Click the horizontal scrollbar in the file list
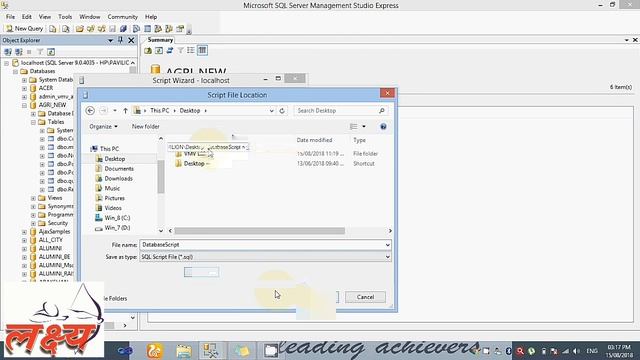Viewport: 640px width, 360px height. (x=260, y=231)
